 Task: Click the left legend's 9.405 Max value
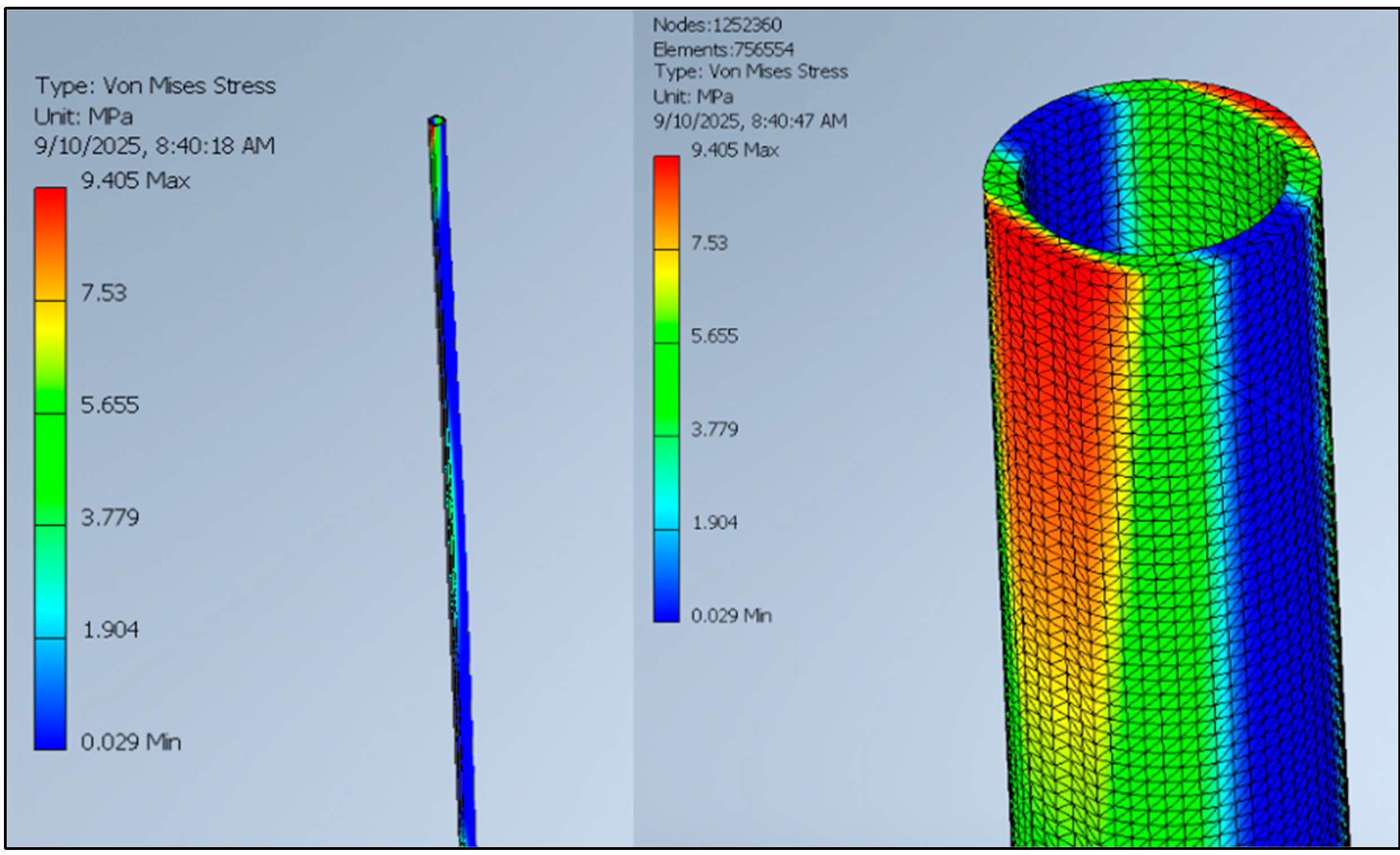[x=135, y=181]
